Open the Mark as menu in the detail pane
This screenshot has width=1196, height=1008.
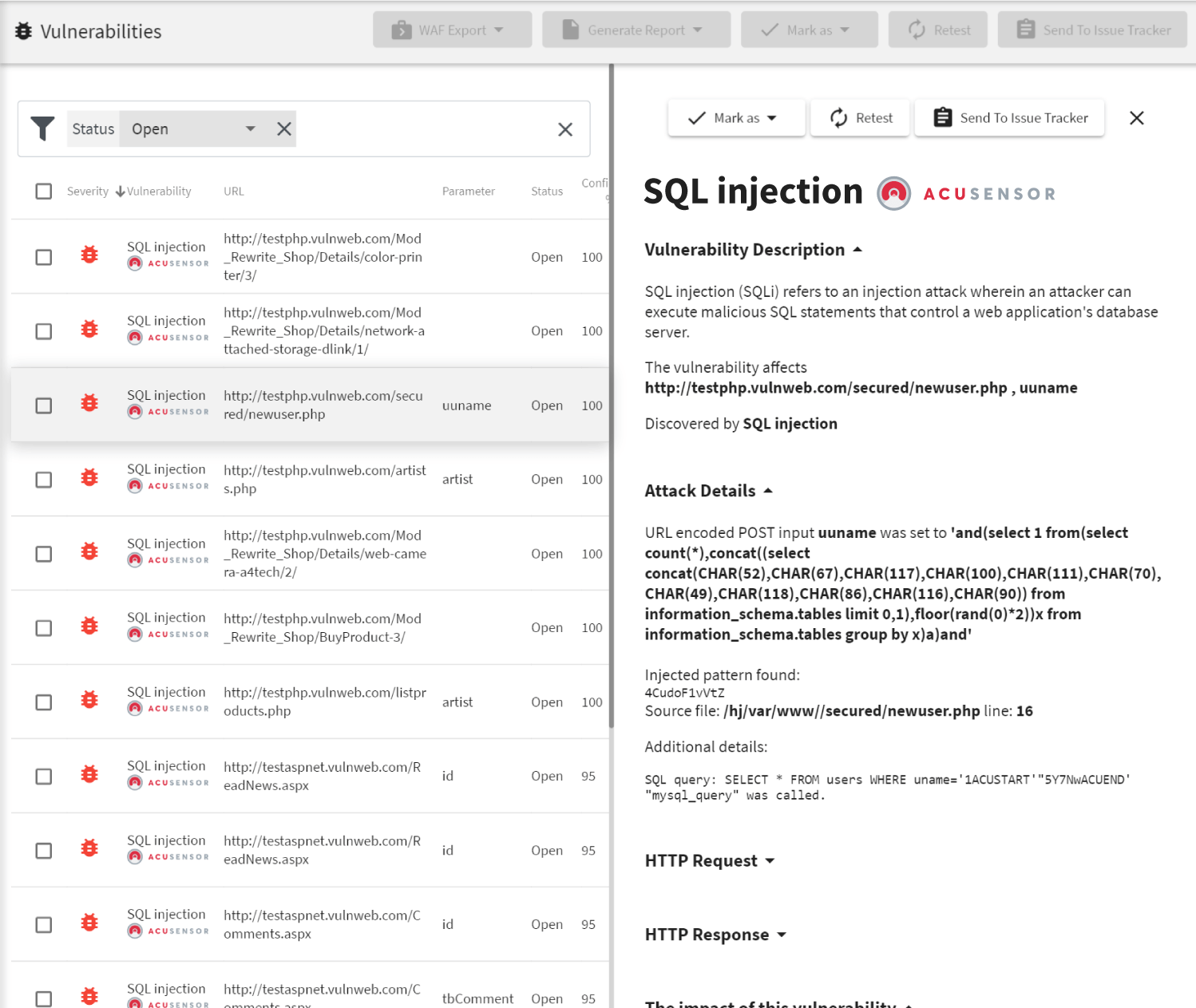coord(736,117)
